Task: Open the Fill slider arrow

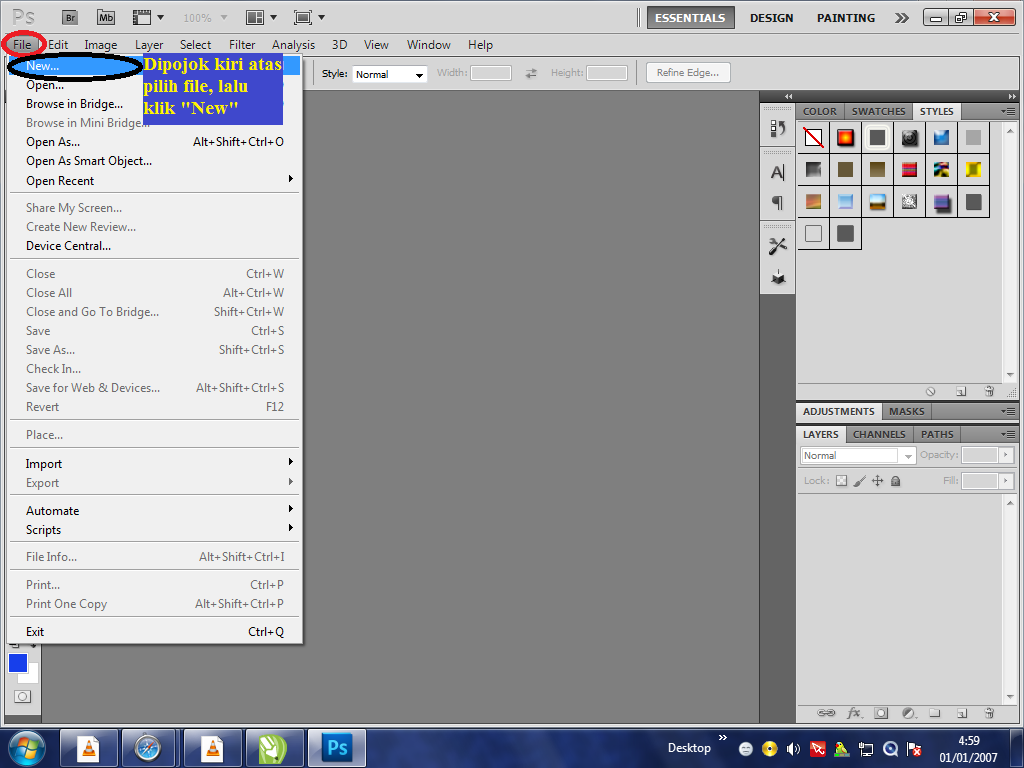Action: pos(1006,481)
